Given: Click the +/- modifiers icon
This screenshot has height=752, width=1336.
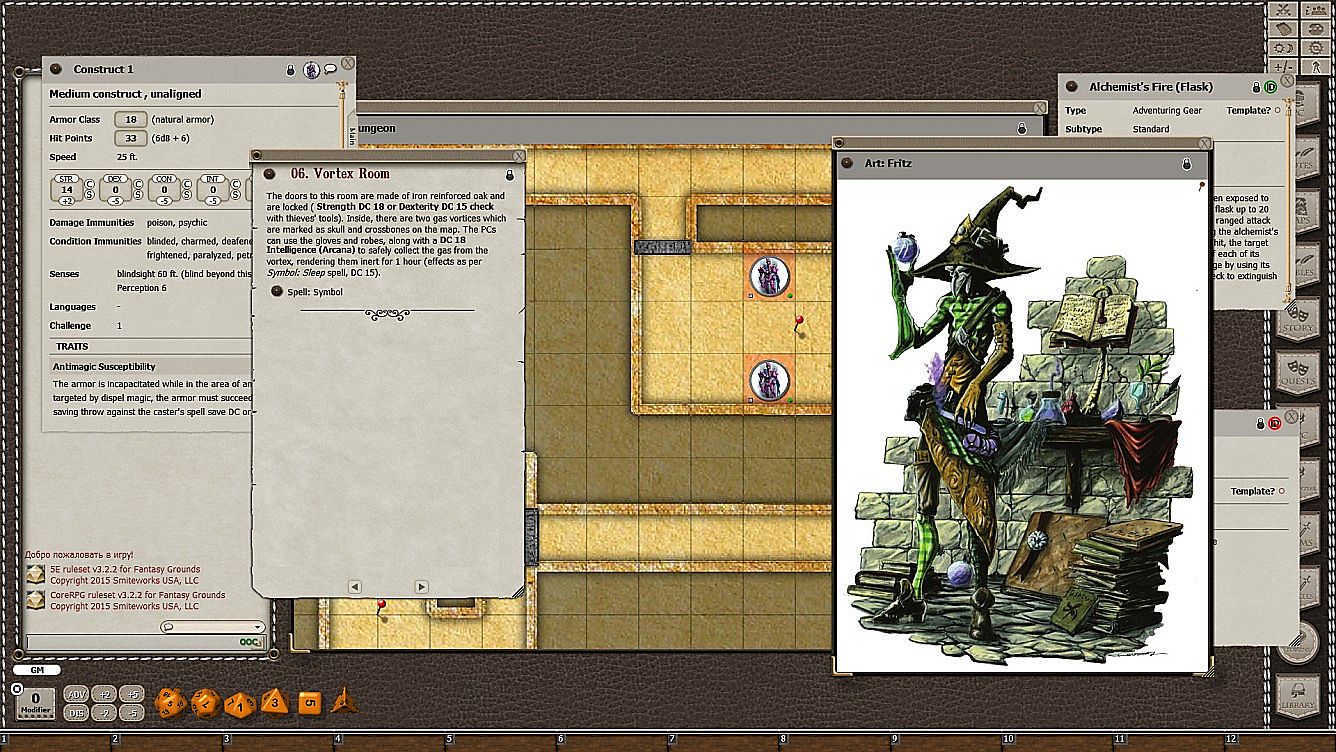Looking at the screenshot, I should point(1282,67).
